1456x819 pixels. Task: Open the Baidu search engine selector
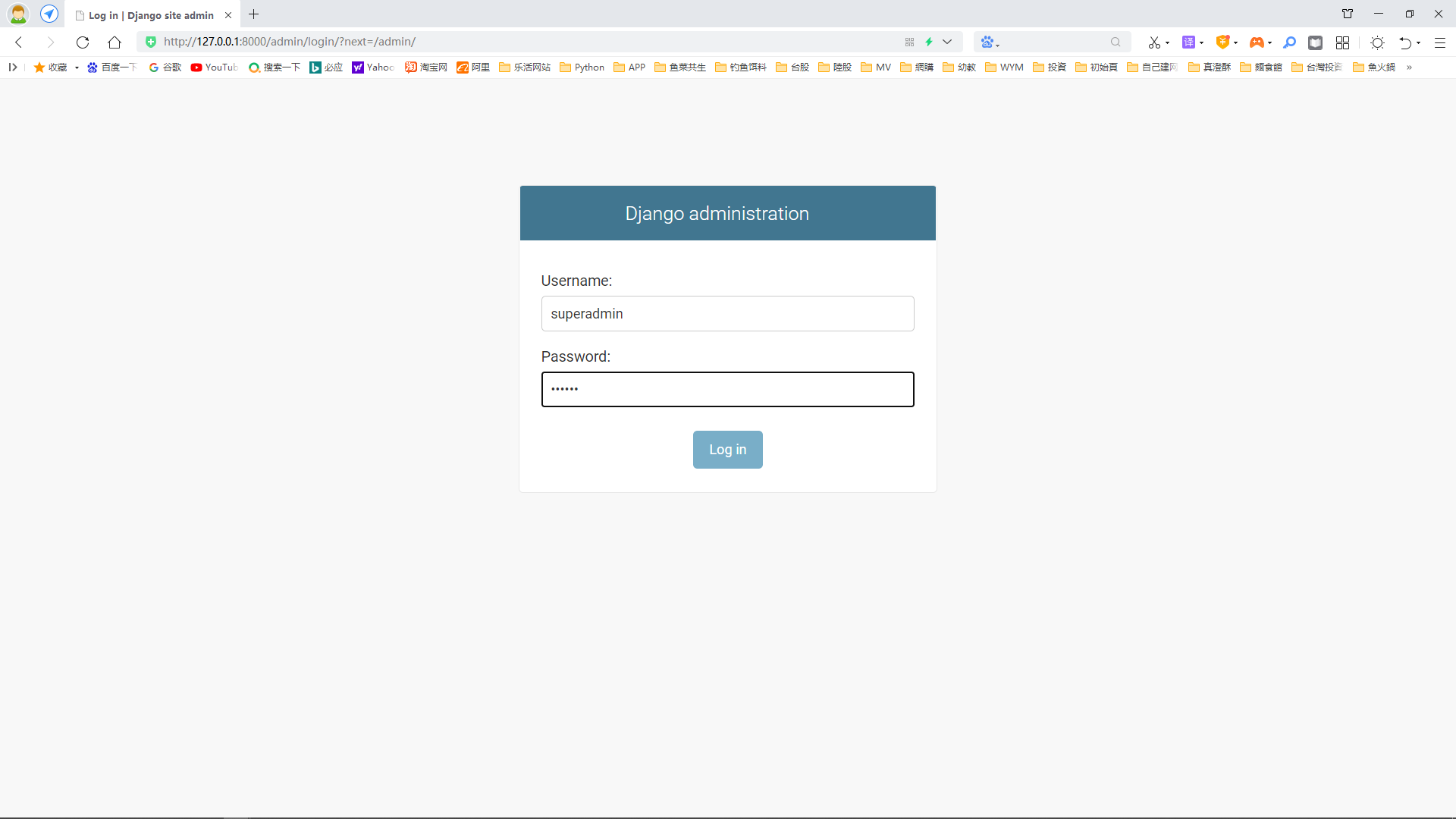point(990,42)
